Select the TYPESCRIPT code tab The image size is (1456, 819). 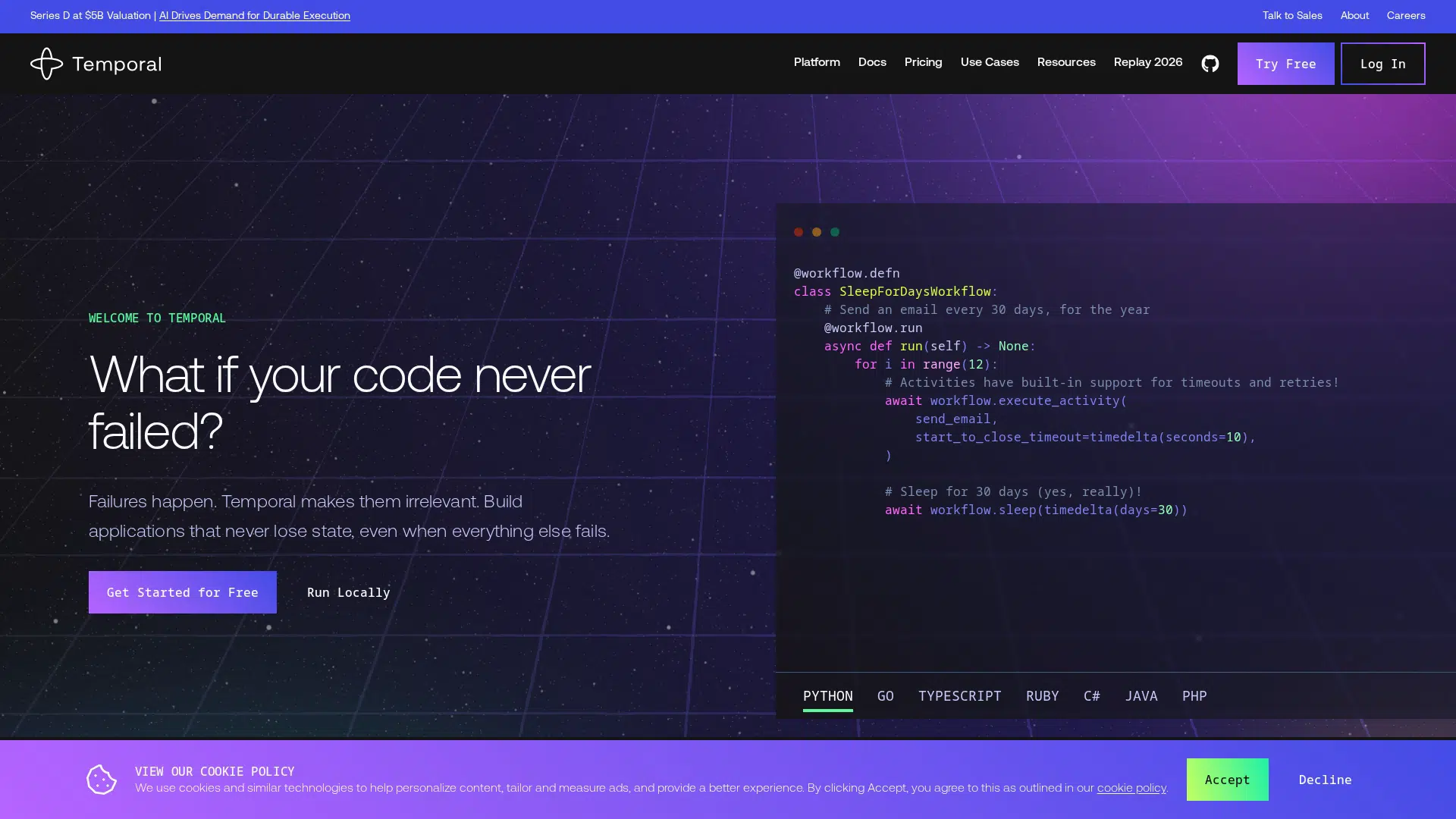[959, 696]
